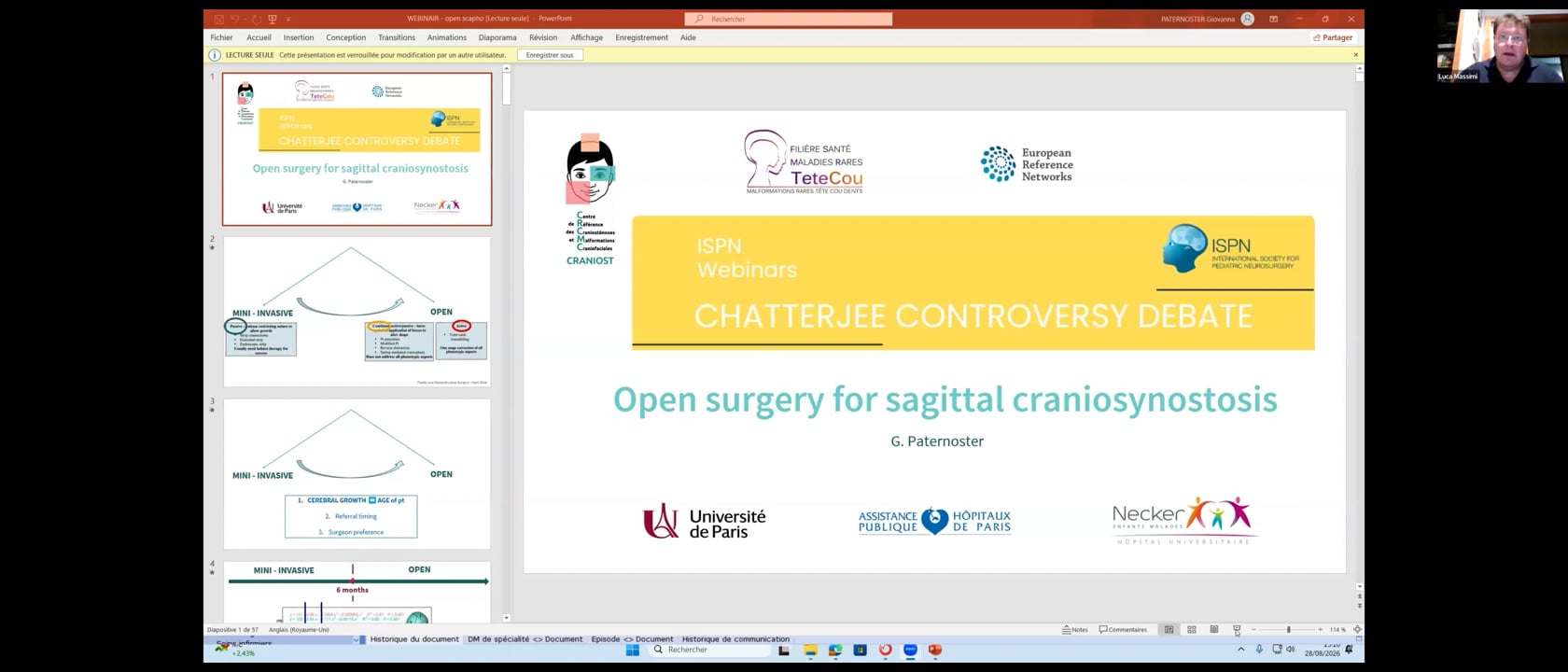Click the Partager button
The height and width of the screenshot is (672, 1568).
[x=1333, y=37]
